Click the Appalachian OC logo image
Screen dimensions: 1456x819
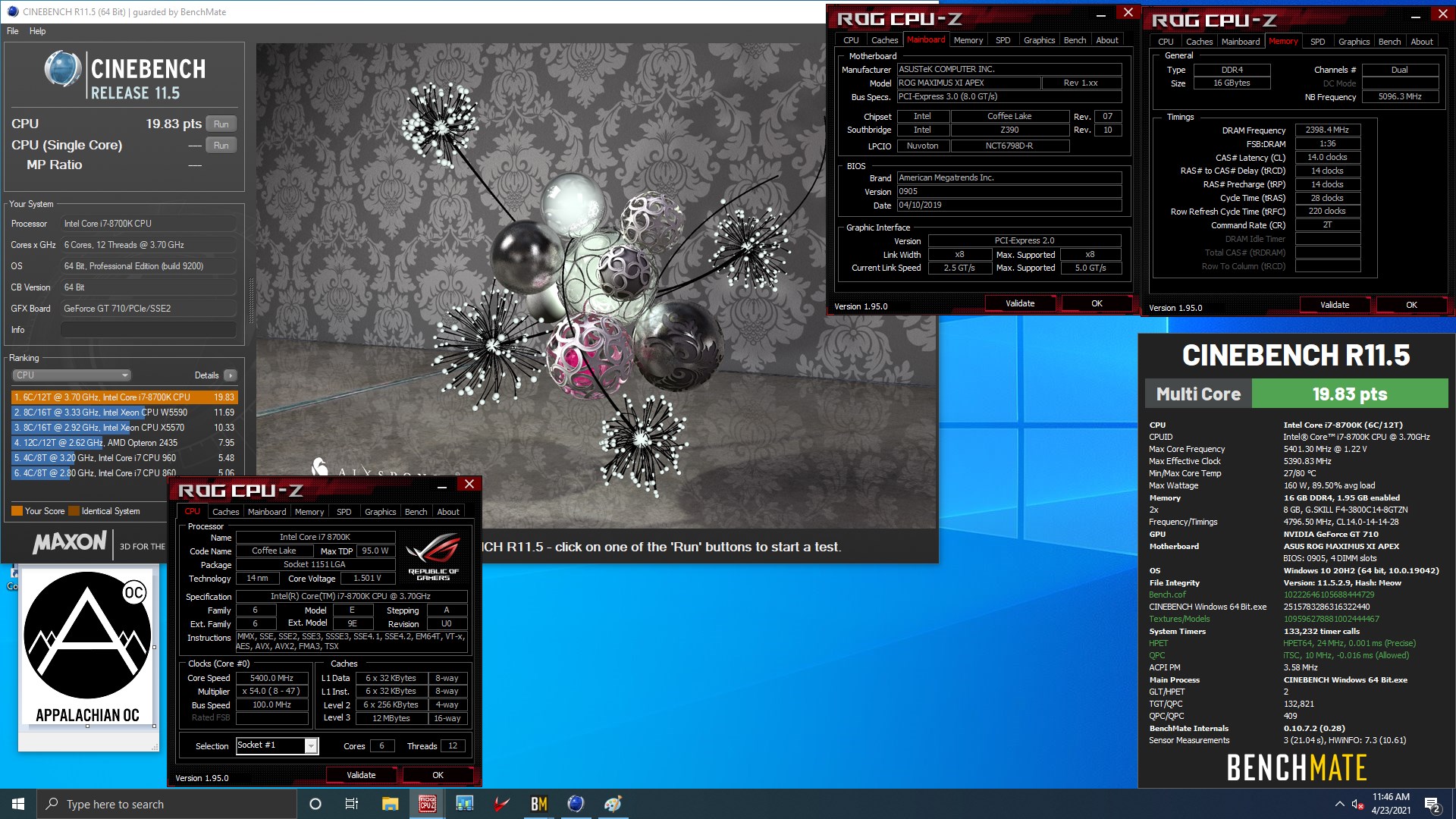[x=88, y=647]
